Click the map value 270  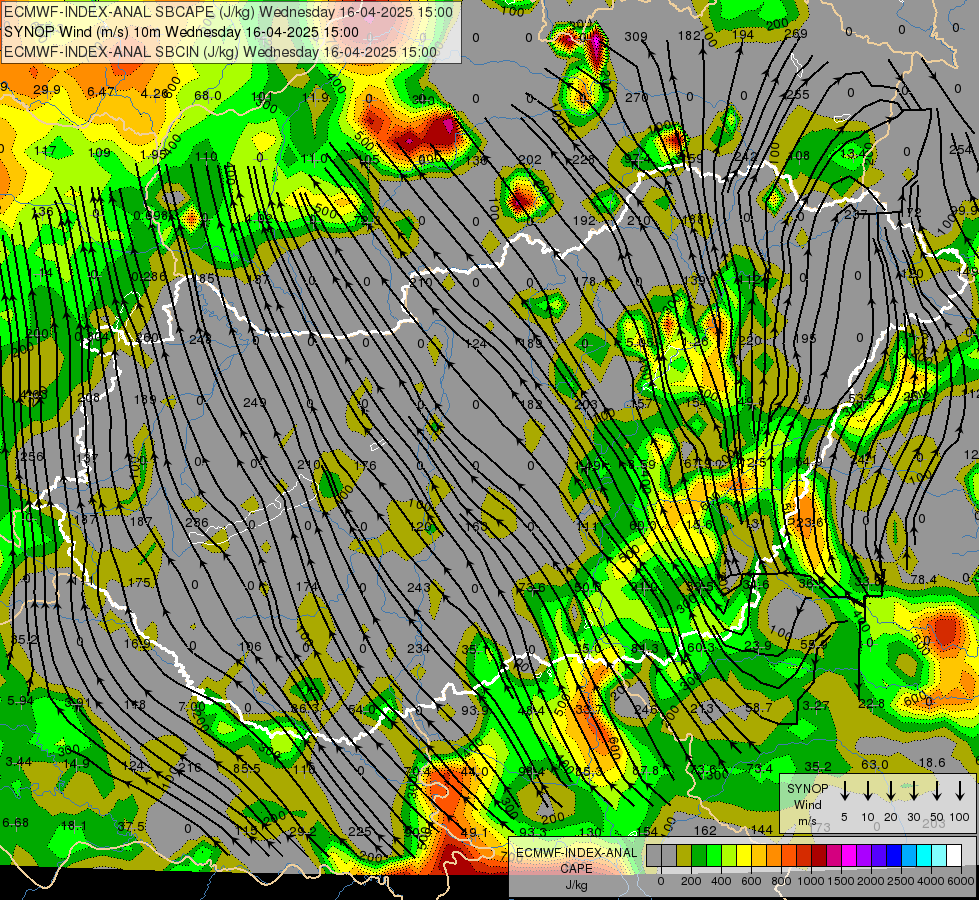tap(636, 97)
